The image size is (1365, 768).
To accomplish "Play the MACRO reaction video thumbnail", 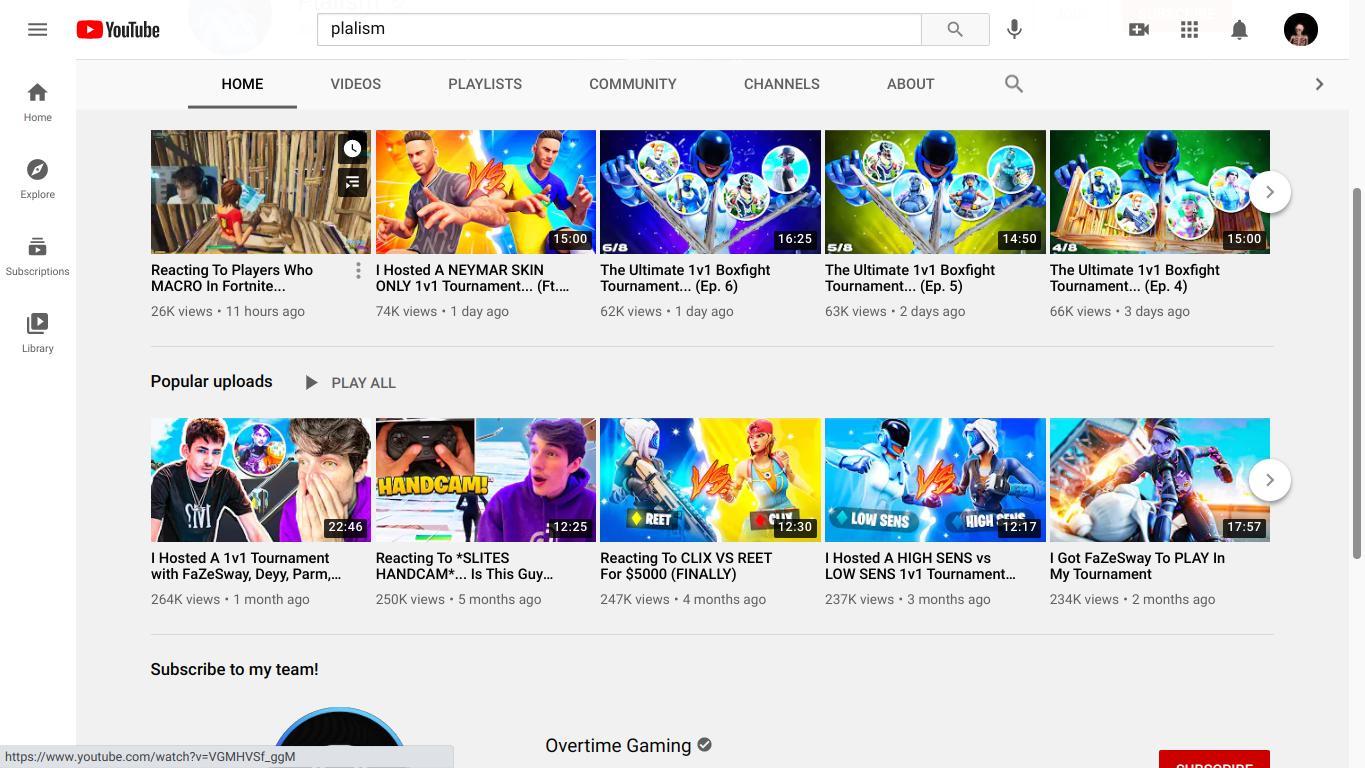I will tap(261, 192).
